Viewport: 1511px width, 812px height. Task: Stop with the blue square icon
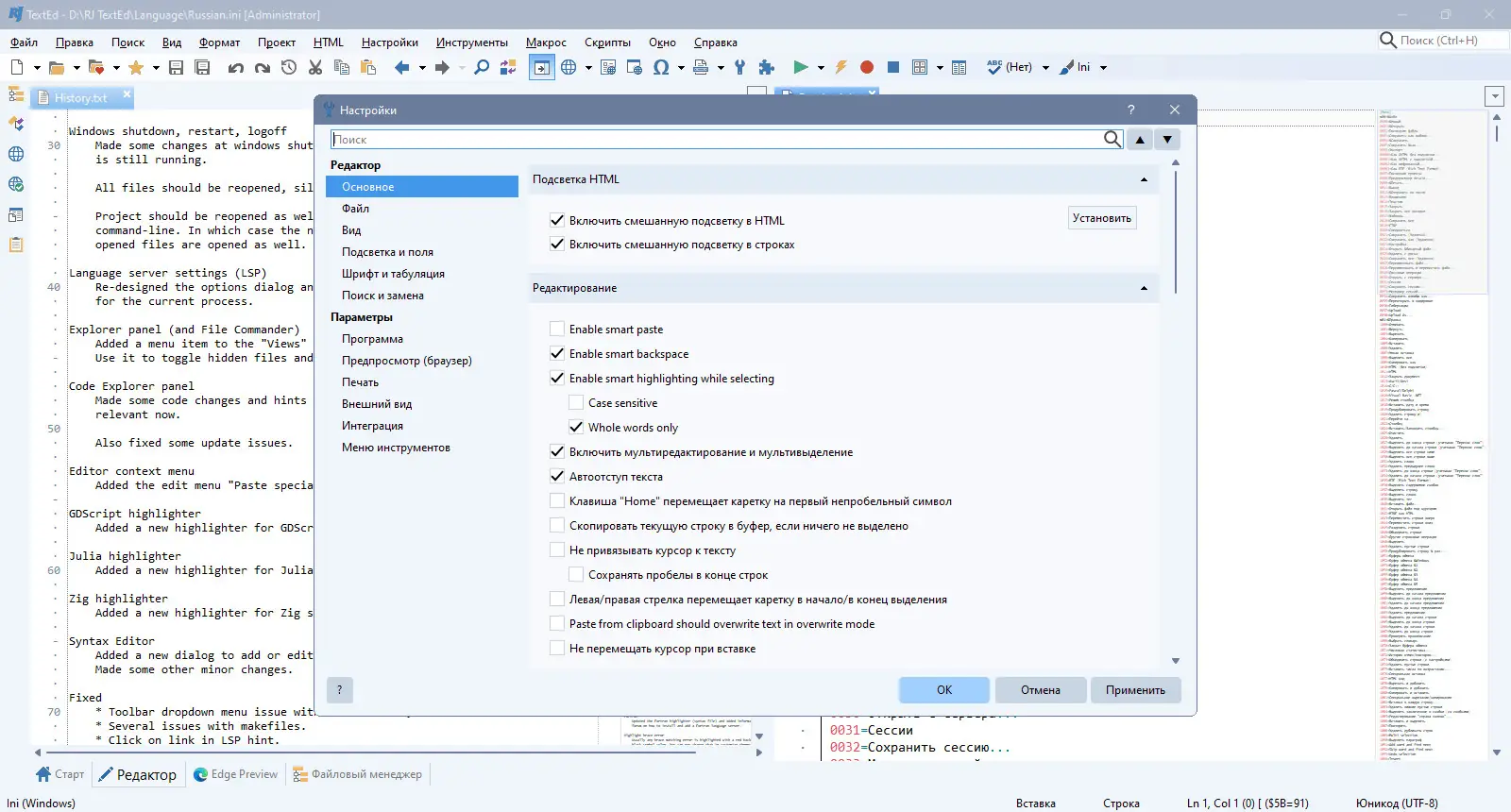[893, 67]
